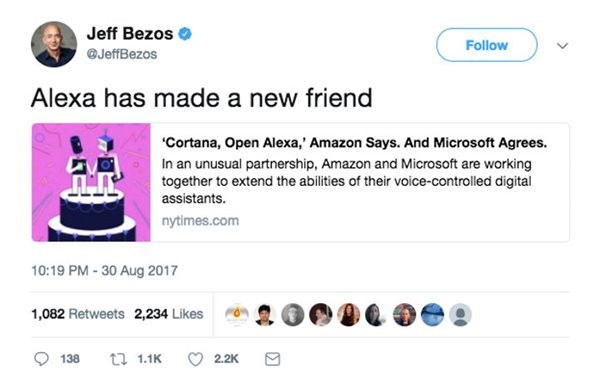Expand the tweet options chevron
This screenshot has width=600, height=383.
point(562,46)
